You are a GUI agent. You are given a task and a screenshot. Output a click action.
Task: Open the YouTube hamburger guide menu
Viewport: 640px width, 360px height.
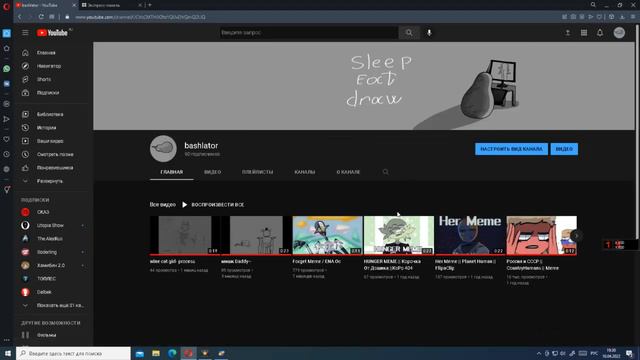(25, 33)
